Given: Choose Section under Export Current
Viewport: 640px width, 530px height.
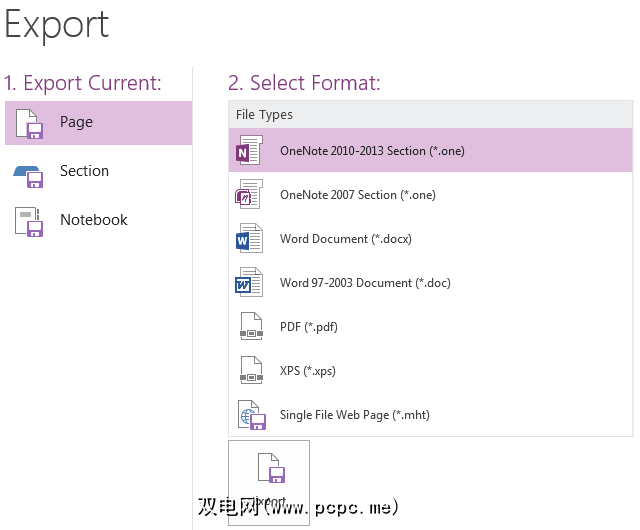Looking at the screenshot, I should [84, 171].
